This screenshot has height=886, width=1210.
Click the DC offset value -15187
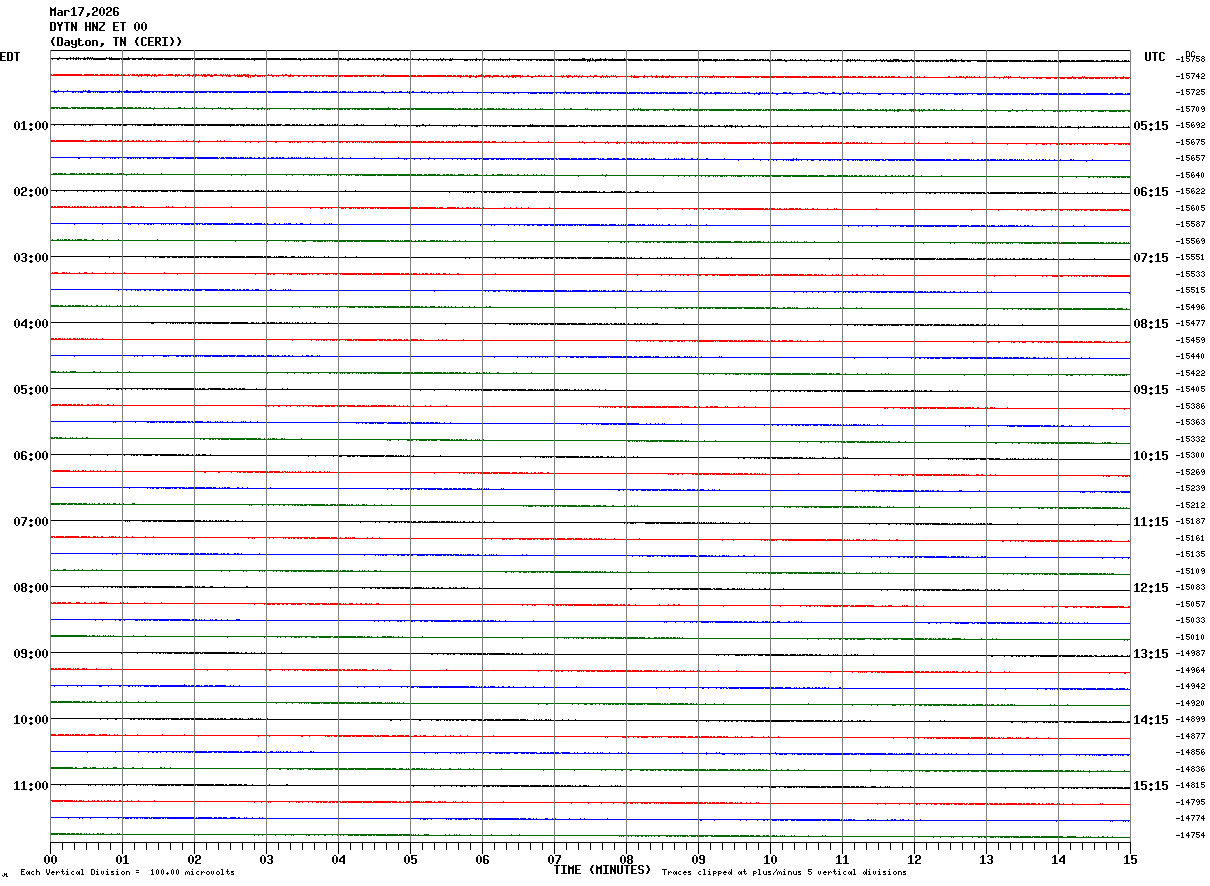[1191, 522]
